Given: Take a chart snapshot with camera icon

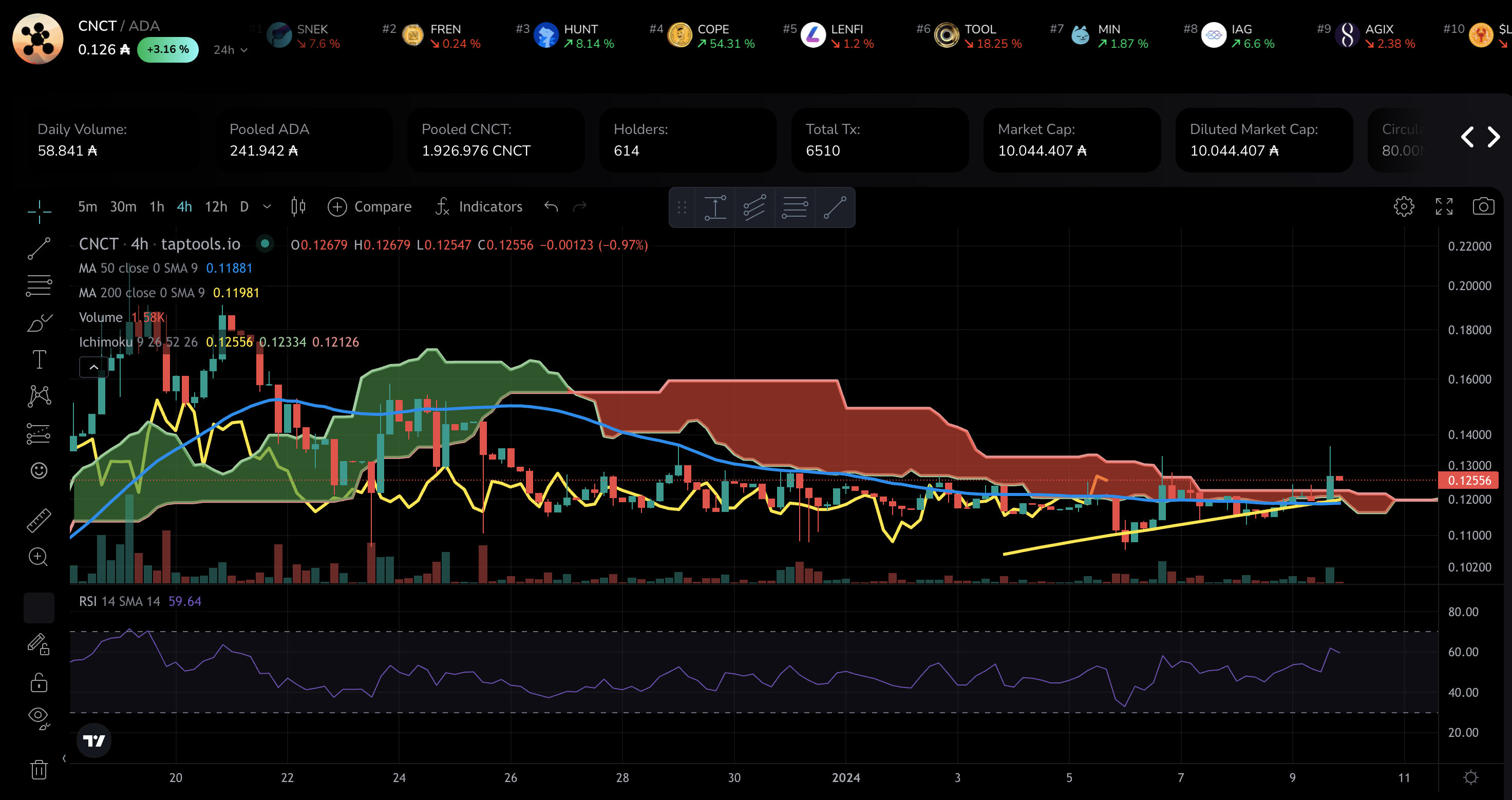Looking at the screenshot, I should click(x=1483, y=206).
